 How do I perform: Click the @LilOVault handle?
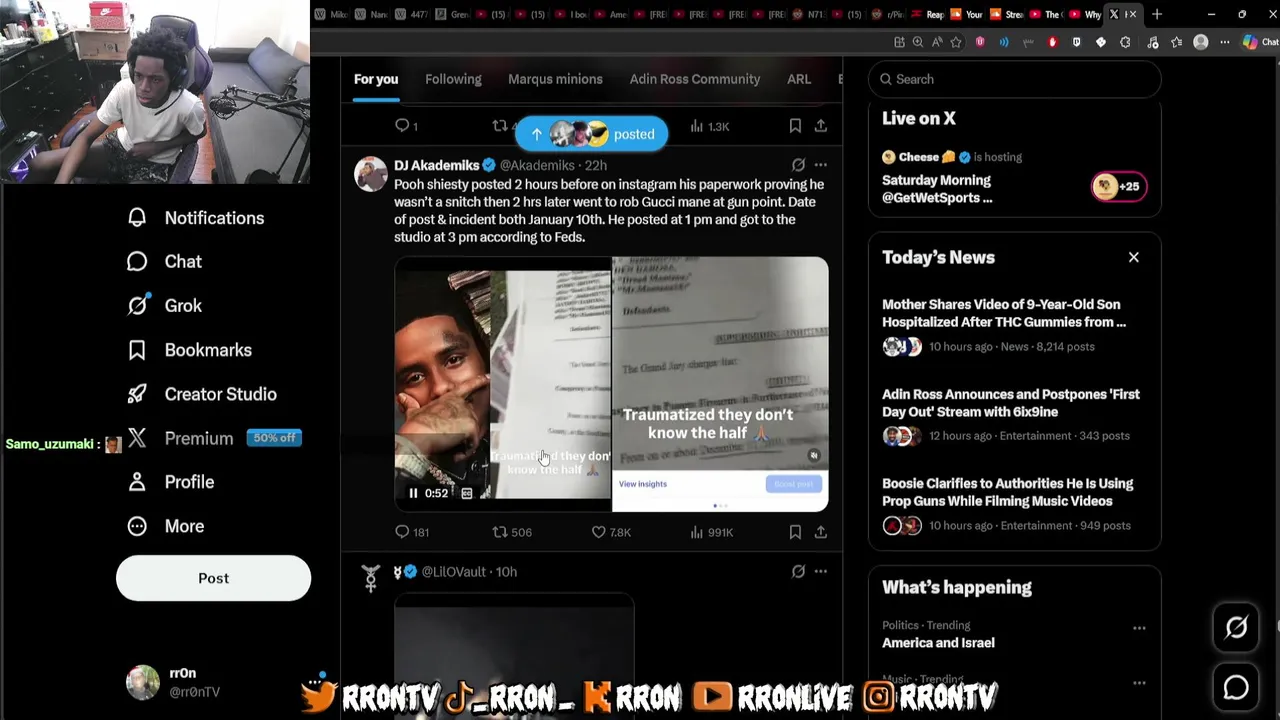pos(454,572)
